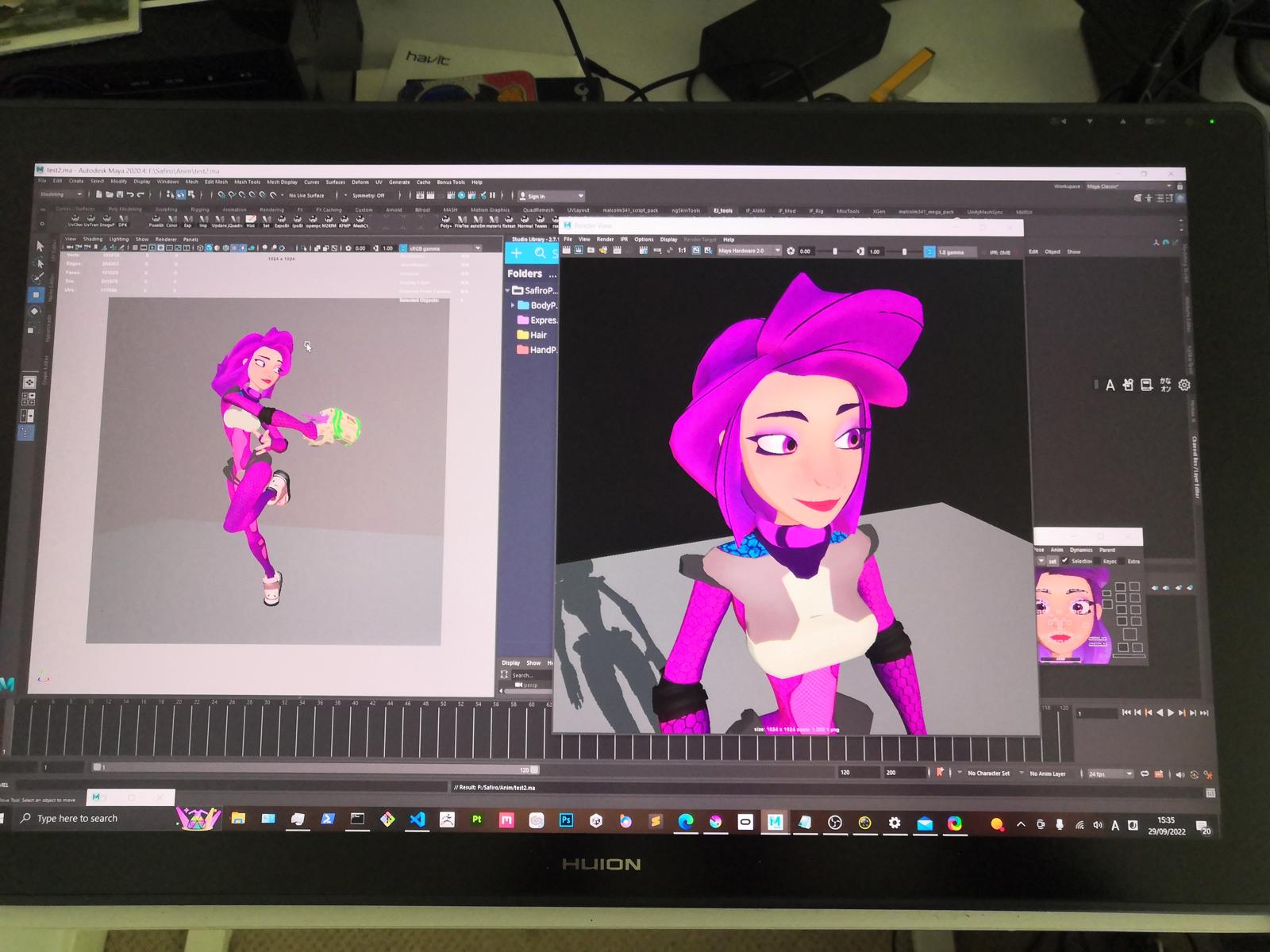Click the playback end field showing 120
1270x952 pixels.
click(858, 772)
